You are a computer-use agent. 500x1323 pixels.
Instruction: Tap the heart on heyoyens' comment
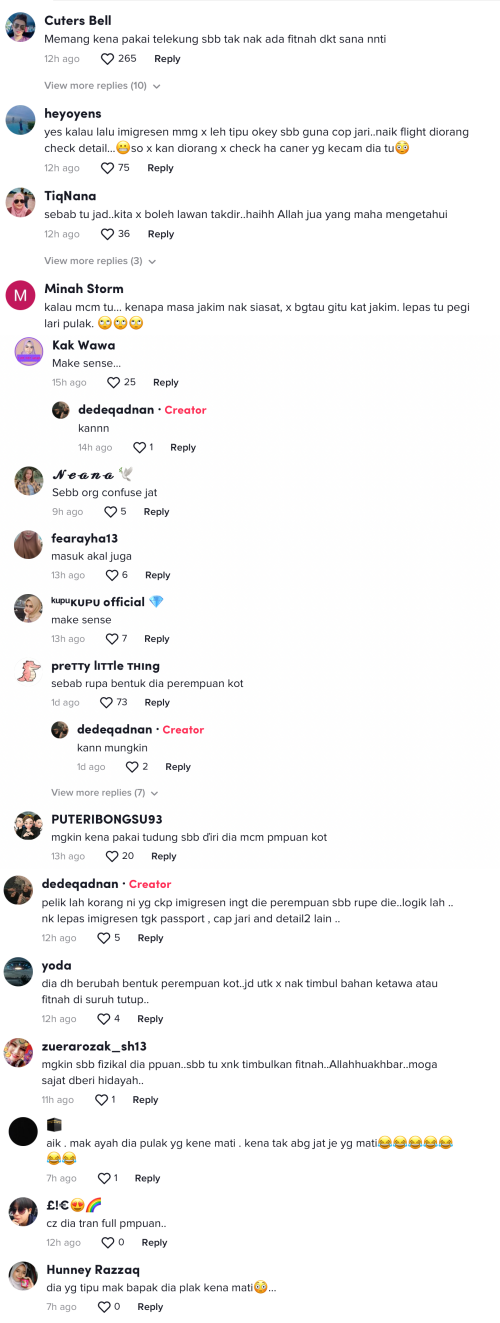coord(108,168)
